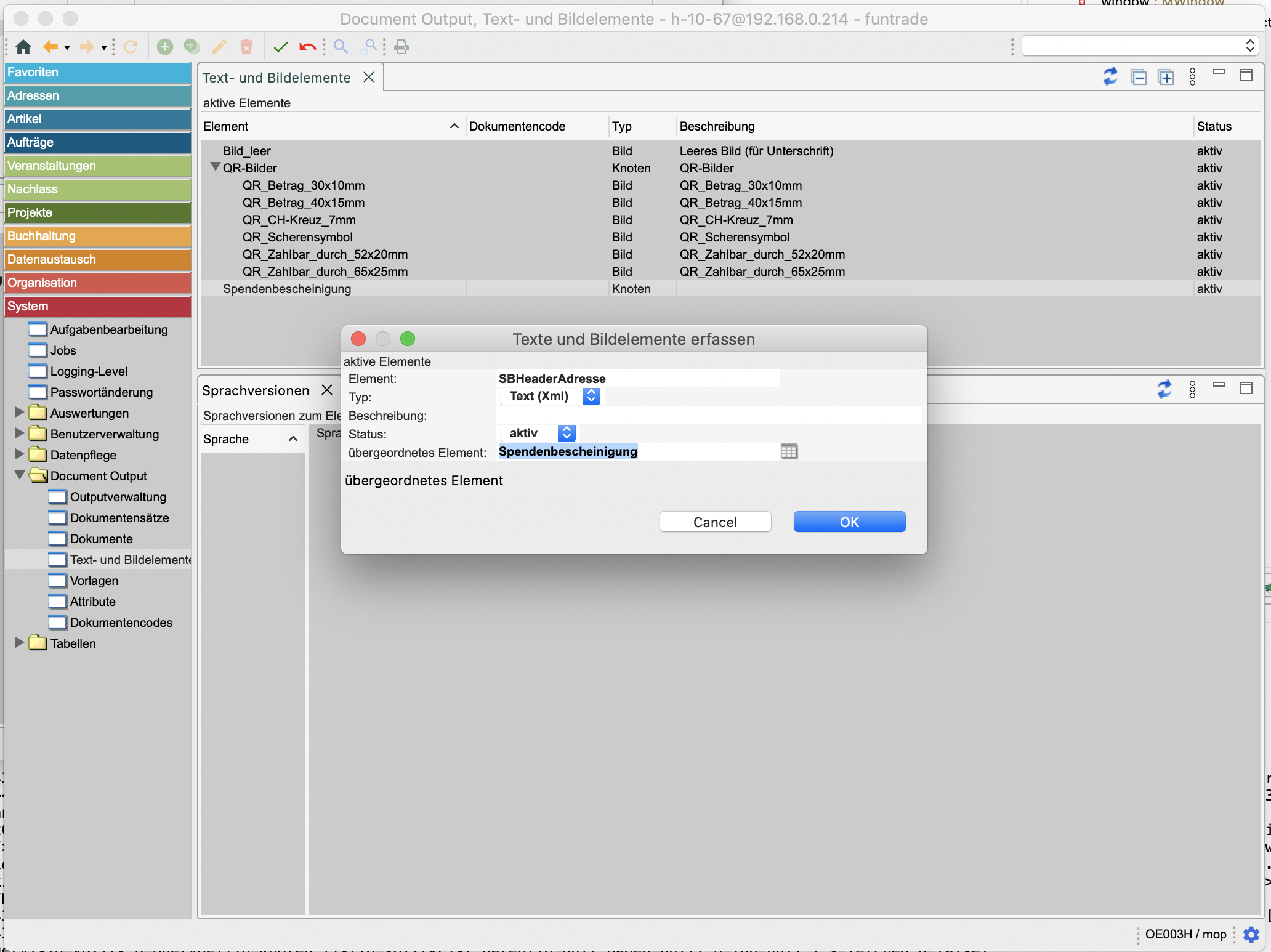Screen dimensions: 1271x952
Task: Click the home icon in toolbar
Action: pos(23,47)
